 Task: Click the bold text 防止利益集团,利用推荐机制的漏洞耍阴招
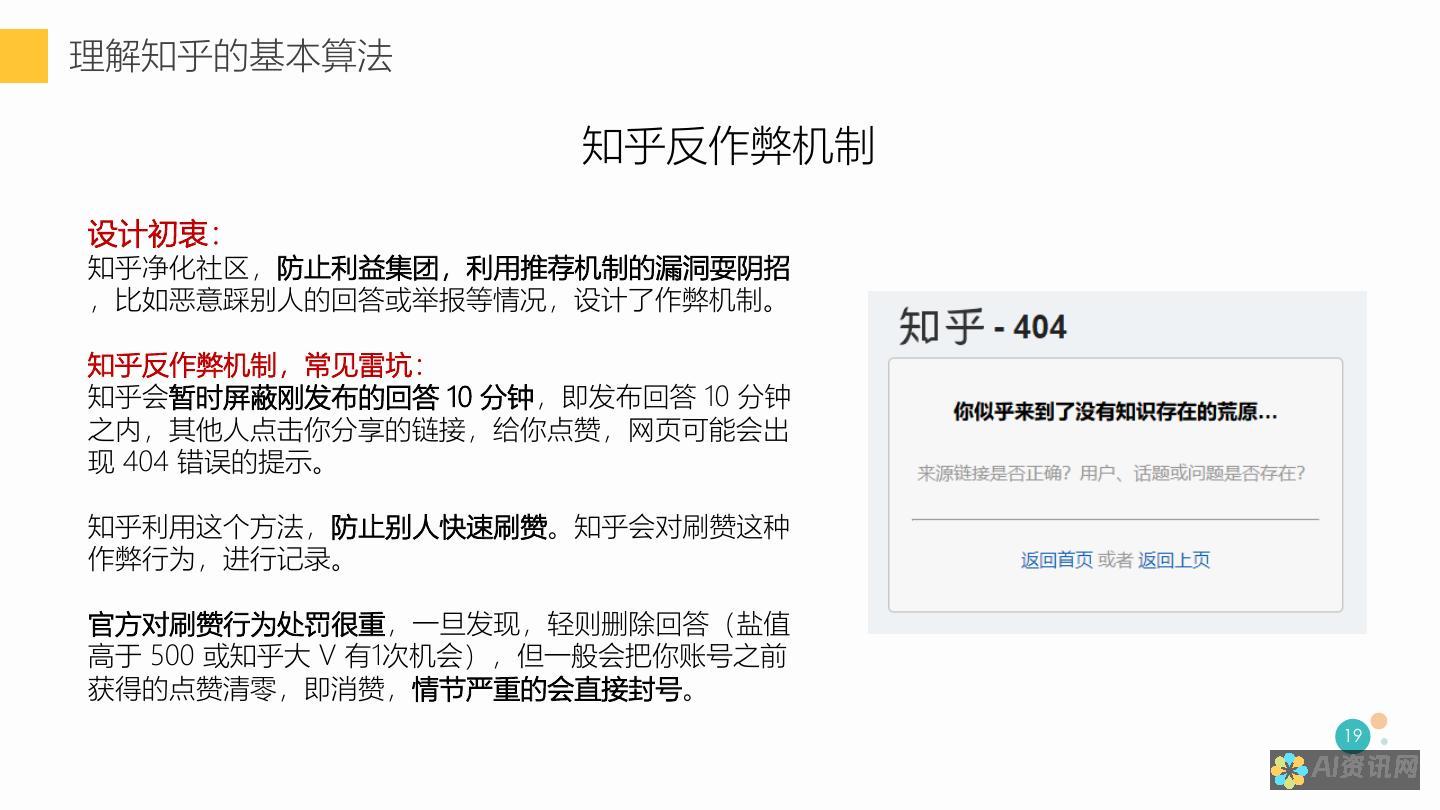click(533, 268)
